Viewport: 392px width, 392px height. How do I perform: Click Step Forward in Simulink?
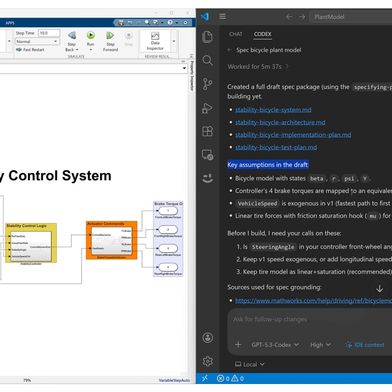pyautogui.click(x=110, y=41)
